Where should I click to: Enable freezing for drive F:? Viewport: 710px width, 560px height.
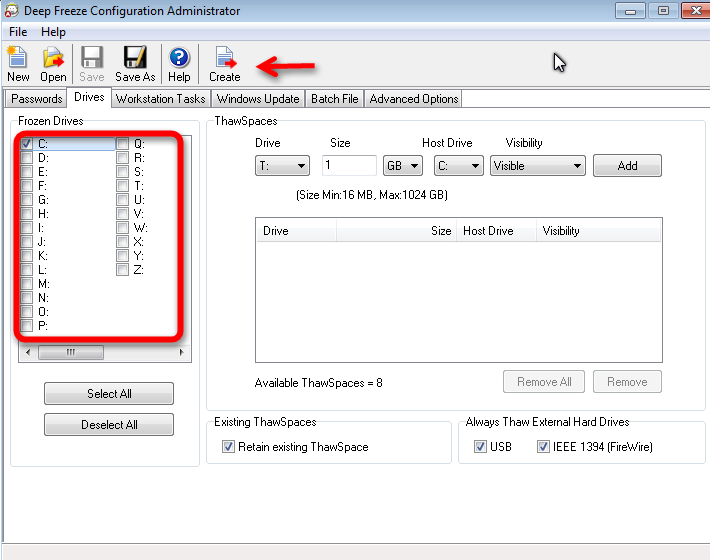coord(27,186)
